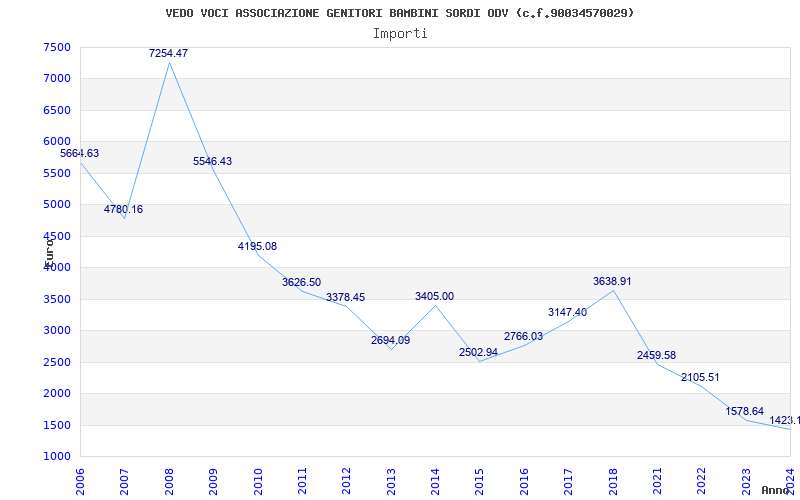Click the data label 3147.40
Screen dimensions: 800x500
567,312
